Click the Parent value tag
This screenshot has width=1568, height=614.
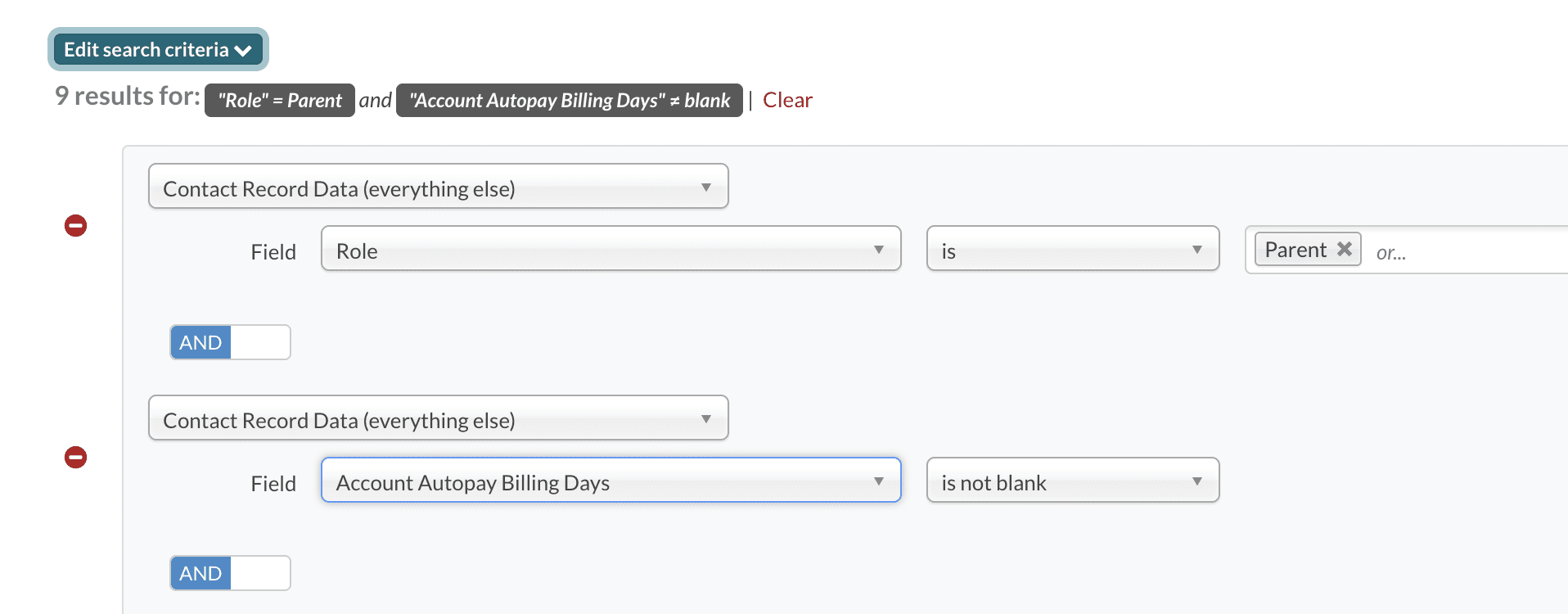[x=1295, y=250]
